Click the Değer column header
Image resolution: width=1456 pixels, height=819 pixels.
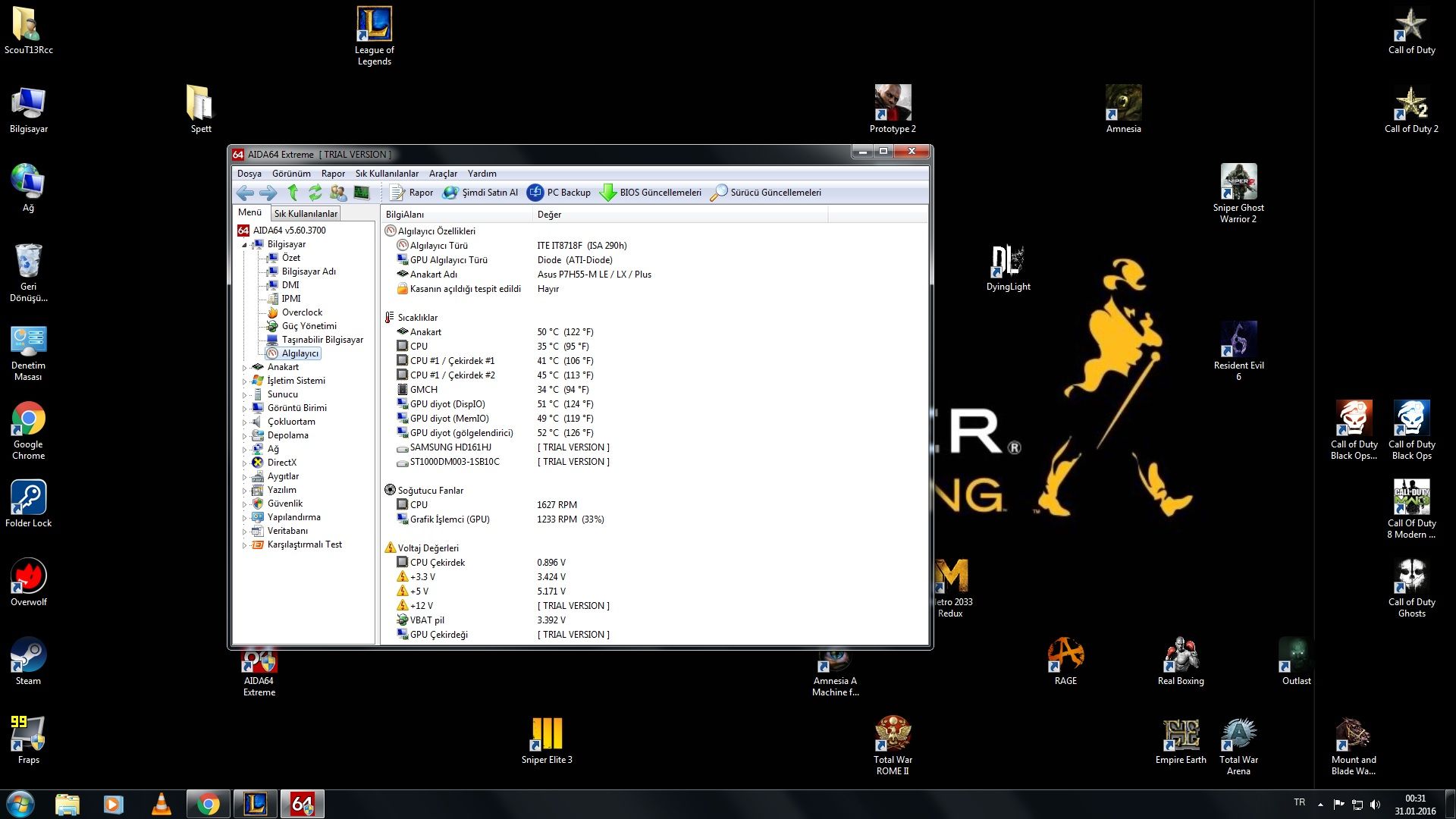550,215
